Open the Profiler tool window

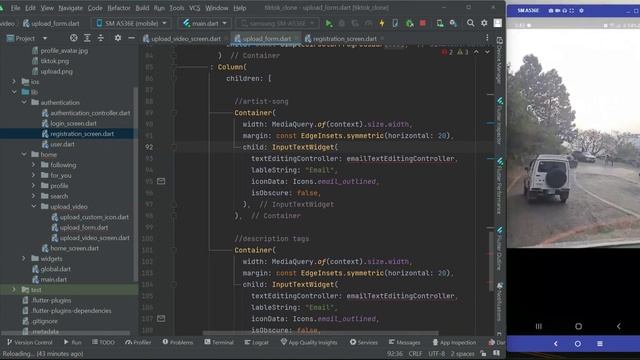[138, 342]
